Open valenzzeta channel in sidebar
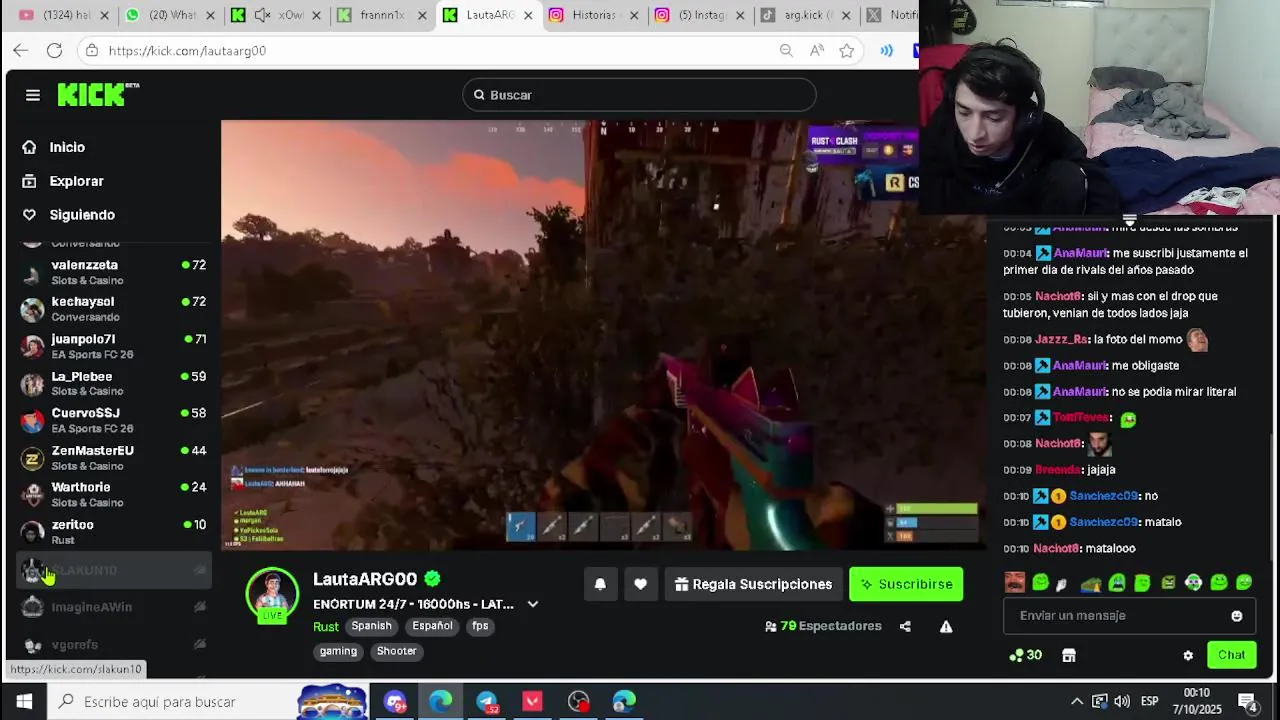1280x720 pixels. click(113, 272)
